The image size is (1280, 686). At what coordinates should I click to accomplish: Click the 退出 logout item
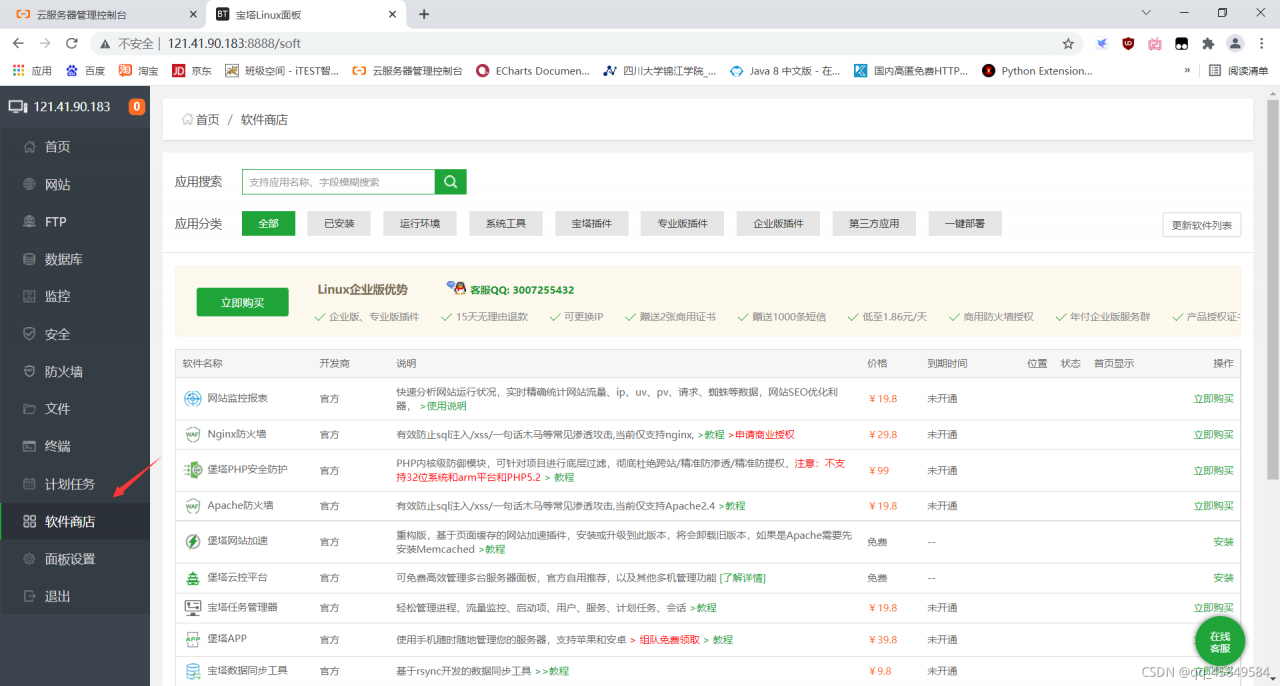tap(57, 596)
